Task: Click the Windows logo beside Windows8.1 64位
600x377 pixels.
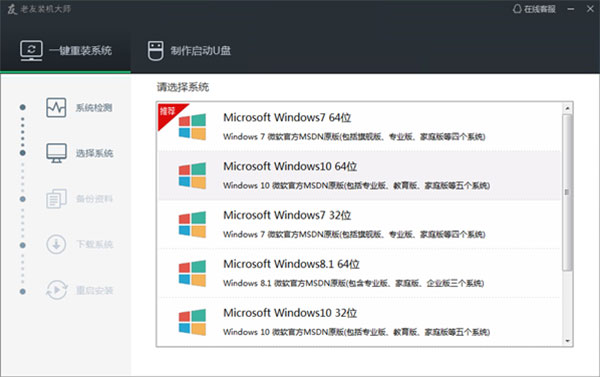Action: coord(192,273)
